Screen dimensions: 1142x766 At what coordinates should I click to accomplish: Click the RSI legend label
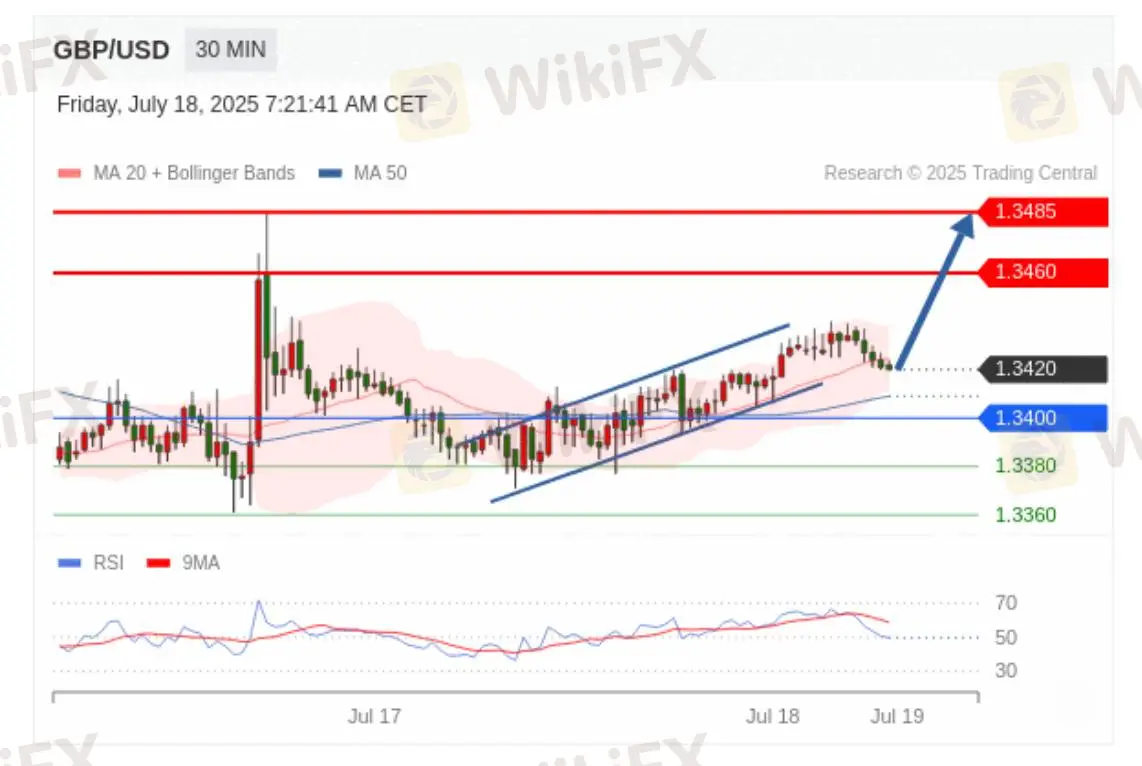109,563
